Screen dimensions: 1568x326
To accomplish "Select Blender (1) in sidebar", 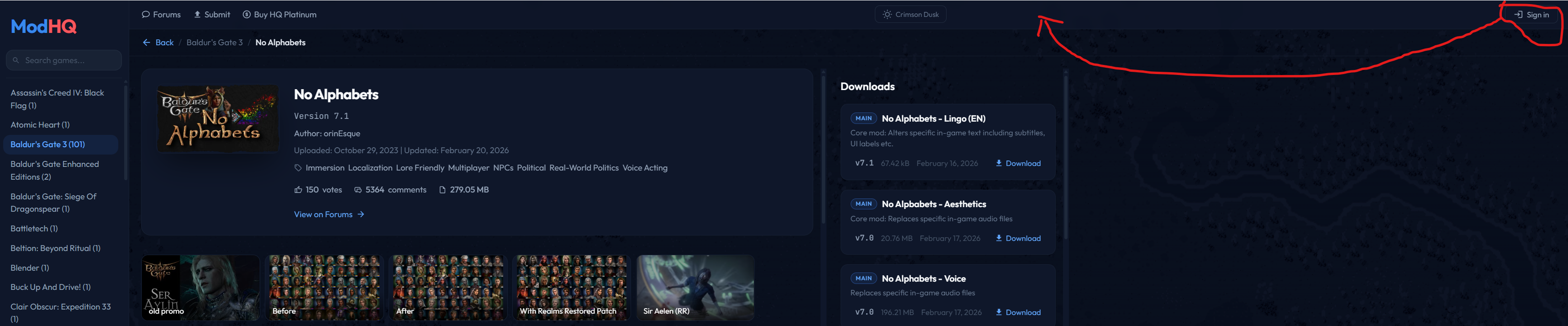I will [30, 268].
